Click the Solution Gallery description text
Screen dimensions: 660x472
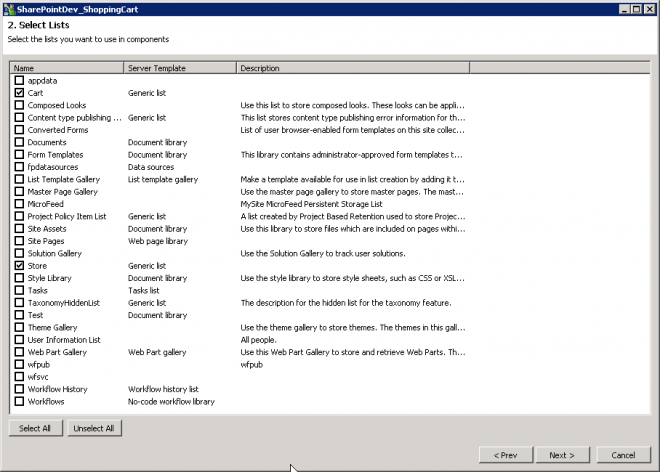click(x=323, y=253)
